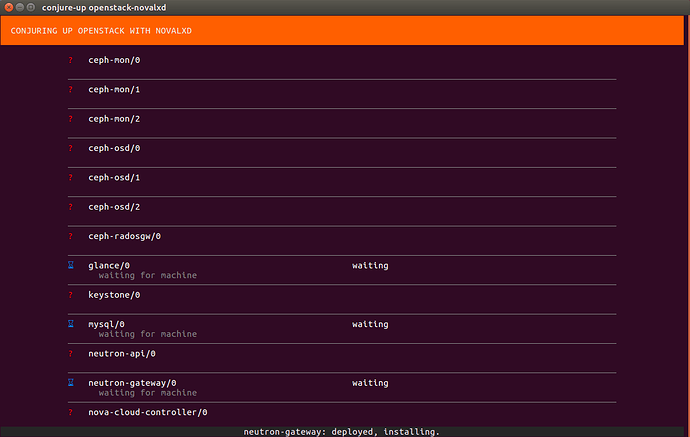Select the ceph-mon/2 unit entry
The width and height of the screenshot is (690, 437).
(342, 123)
